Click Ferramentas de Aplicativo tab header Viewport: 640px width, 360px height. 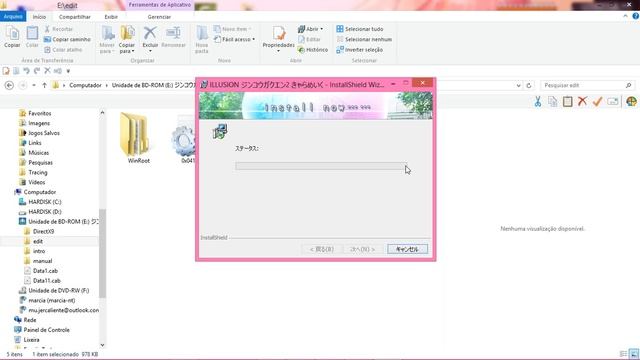(x=160, y=5)
